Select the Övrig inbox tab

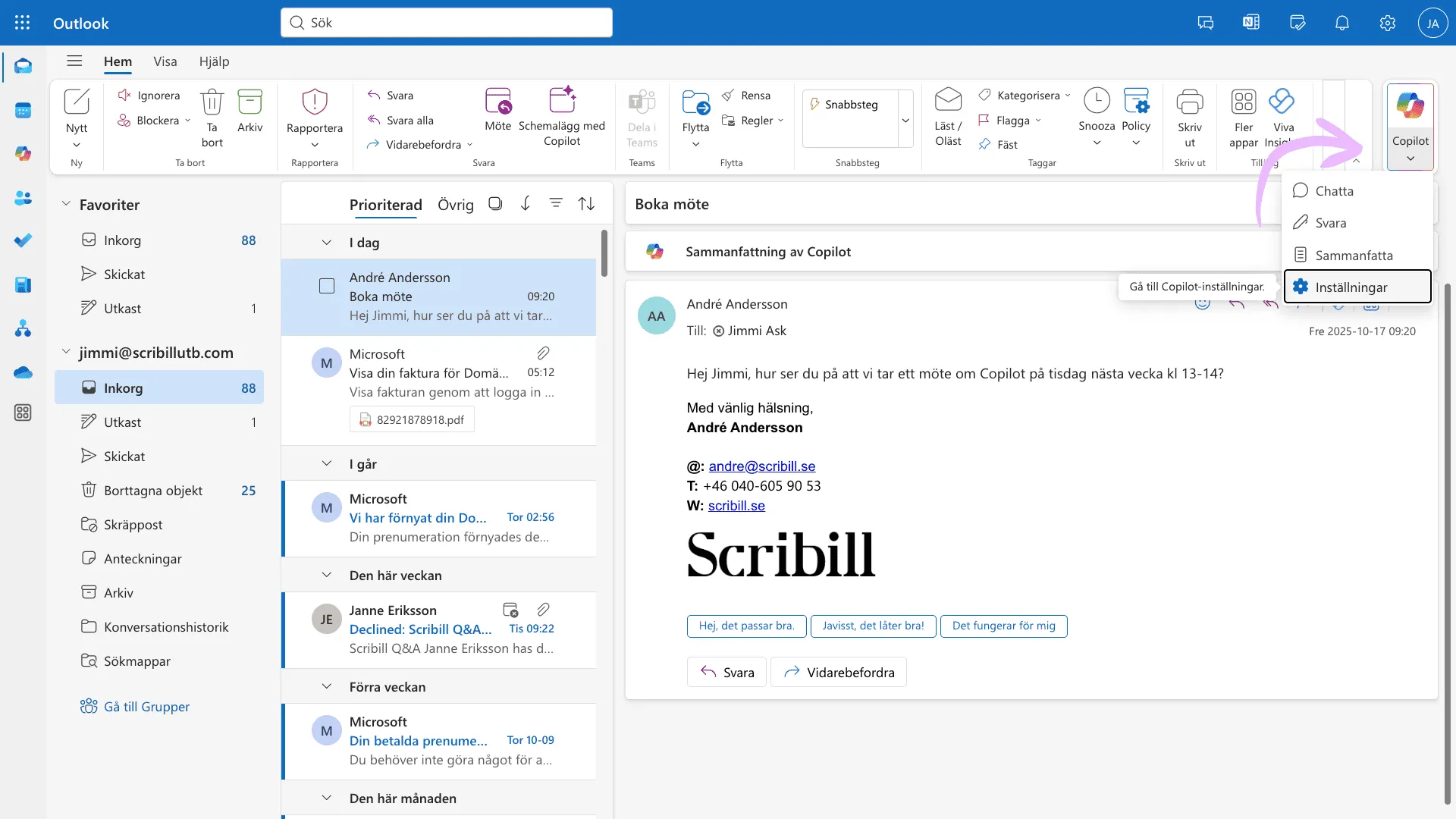pos(456,205)
